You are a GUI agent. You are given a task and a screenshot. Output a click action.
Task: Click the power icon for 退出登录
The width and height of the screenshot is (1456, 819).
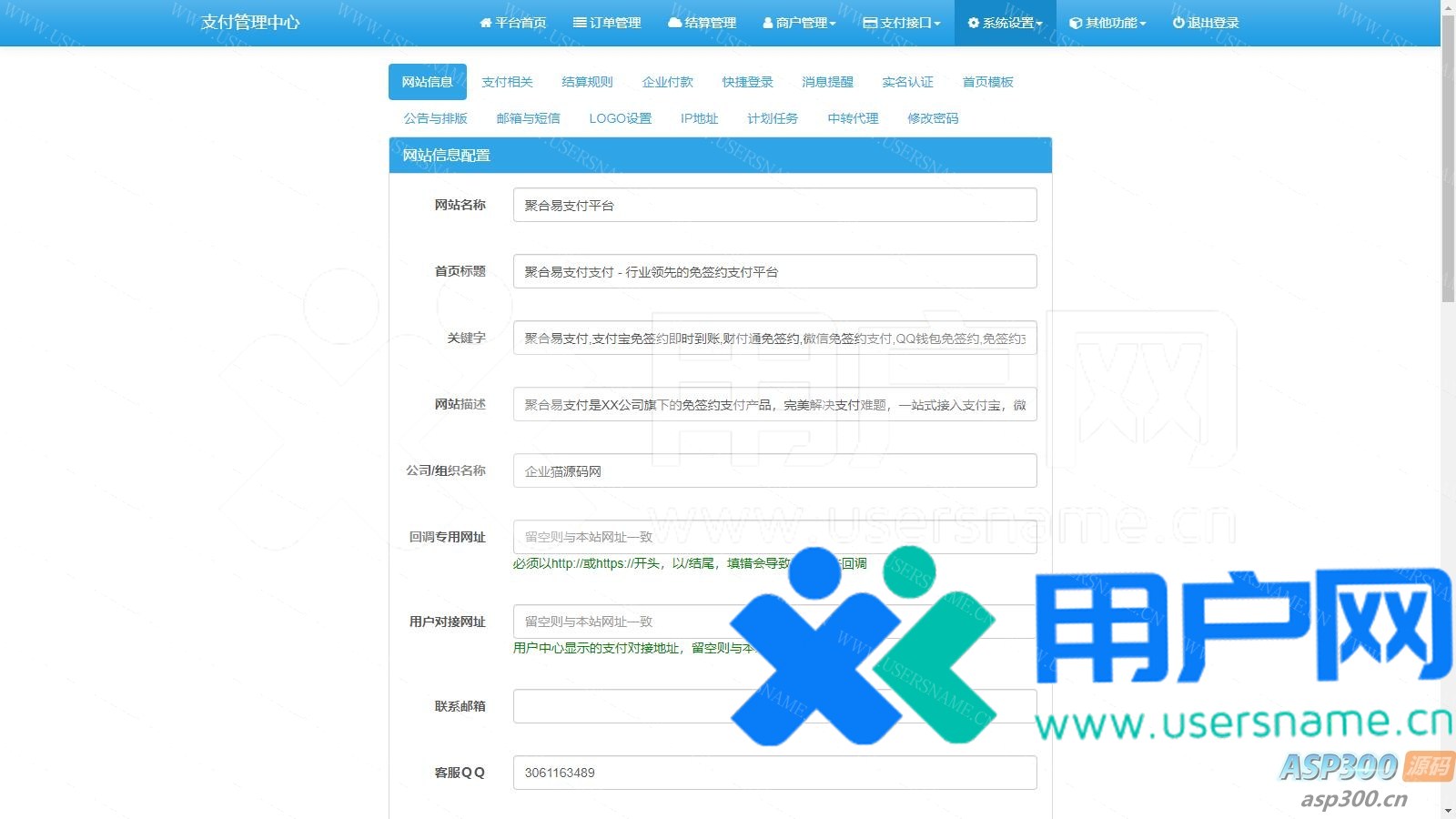pos(1178,23)
